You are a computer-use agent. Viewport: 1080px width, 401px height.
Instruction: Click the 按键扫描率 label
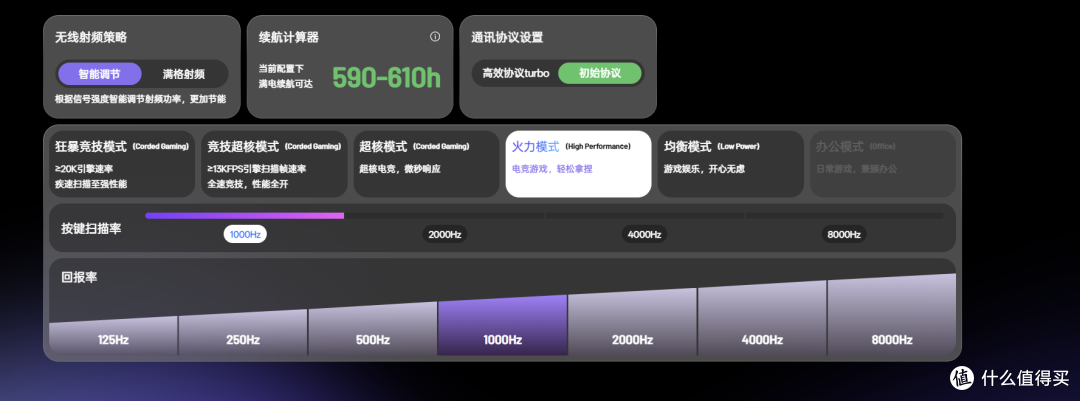pyautogui.click(x=92, y=229)
